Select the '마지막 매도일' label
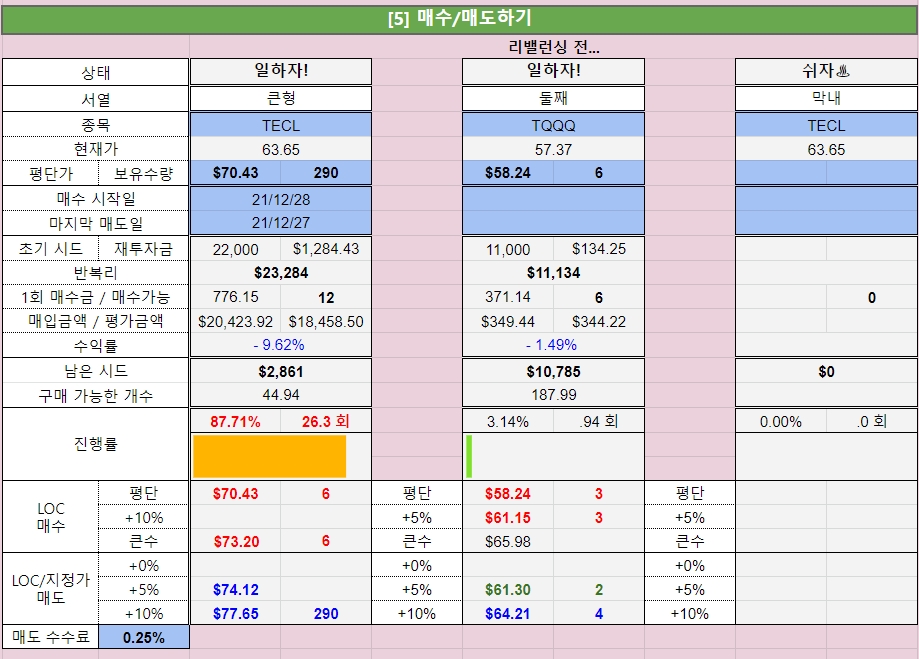The width and height of the screenshot is (919, 659). click(96, 223)
